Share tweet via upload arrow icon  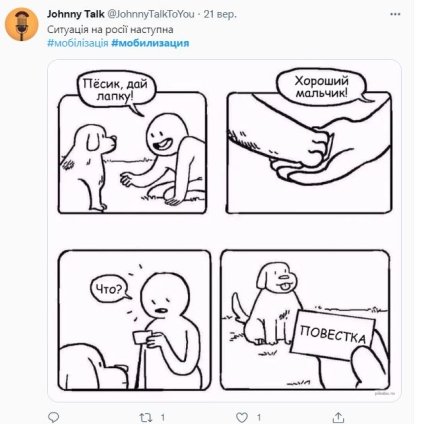[338, 417]
